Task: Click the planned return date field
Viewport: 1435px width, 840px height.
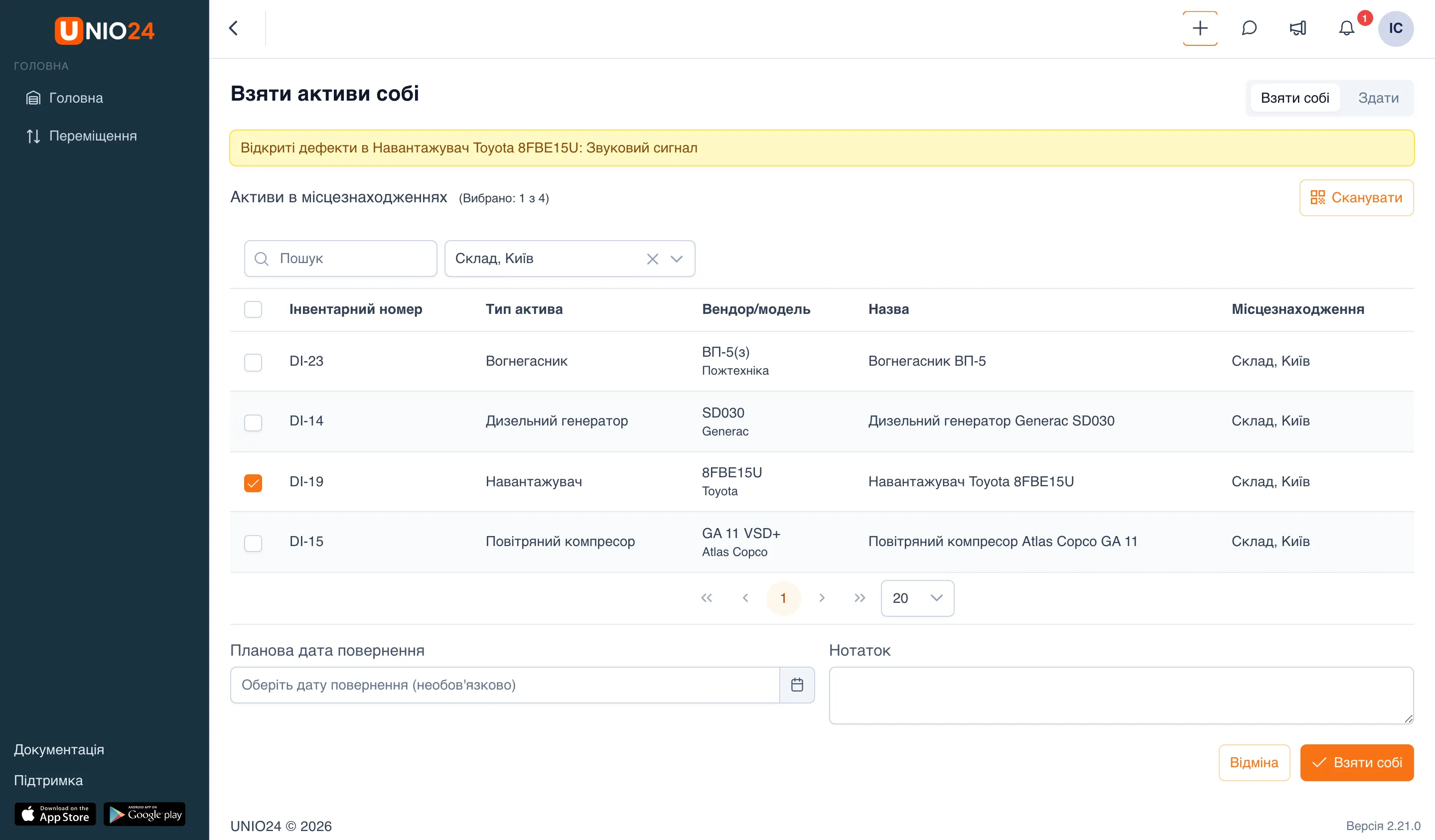Action: 505,685
